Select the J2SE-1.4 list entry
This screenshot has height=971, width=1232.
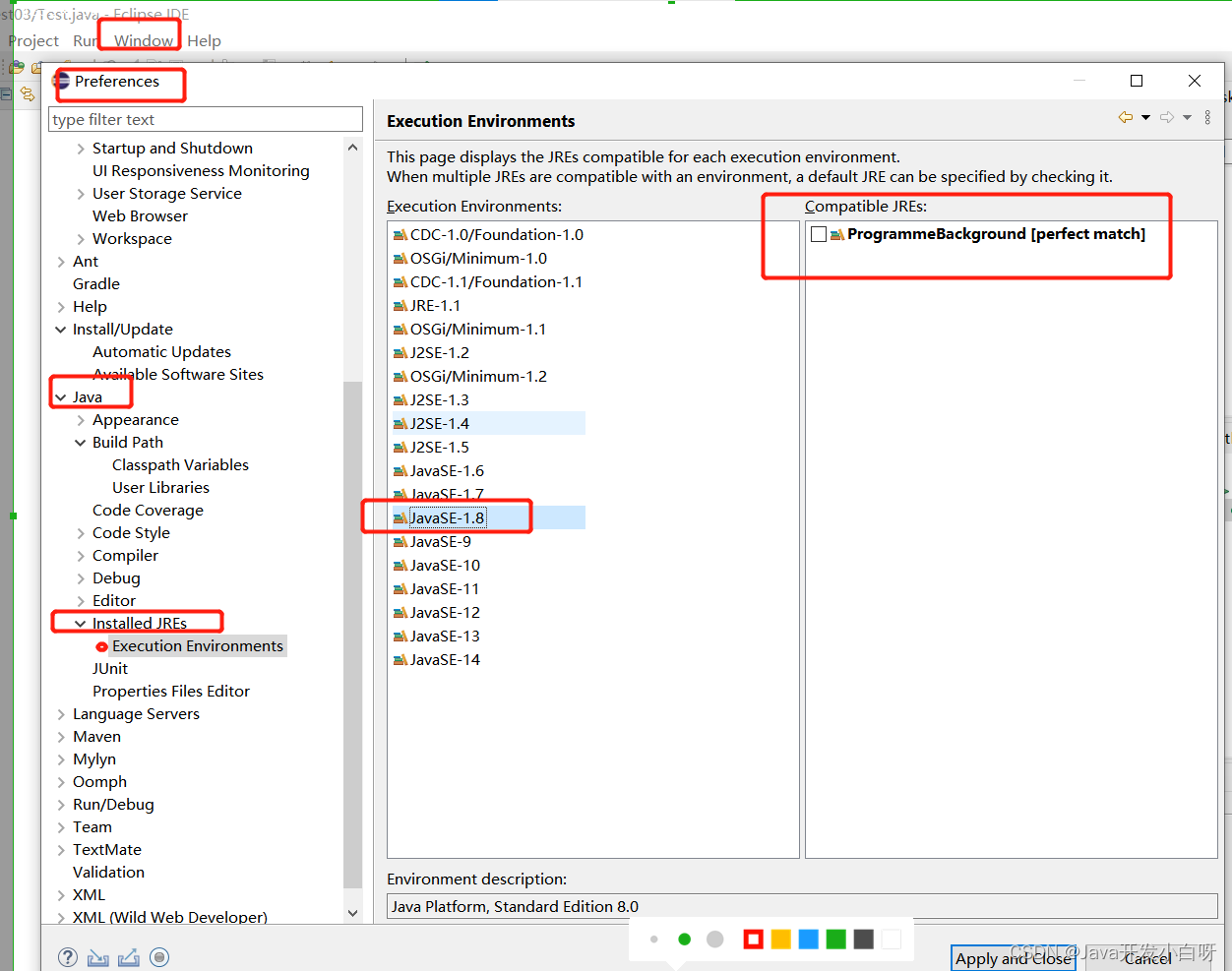pos(439,424)
